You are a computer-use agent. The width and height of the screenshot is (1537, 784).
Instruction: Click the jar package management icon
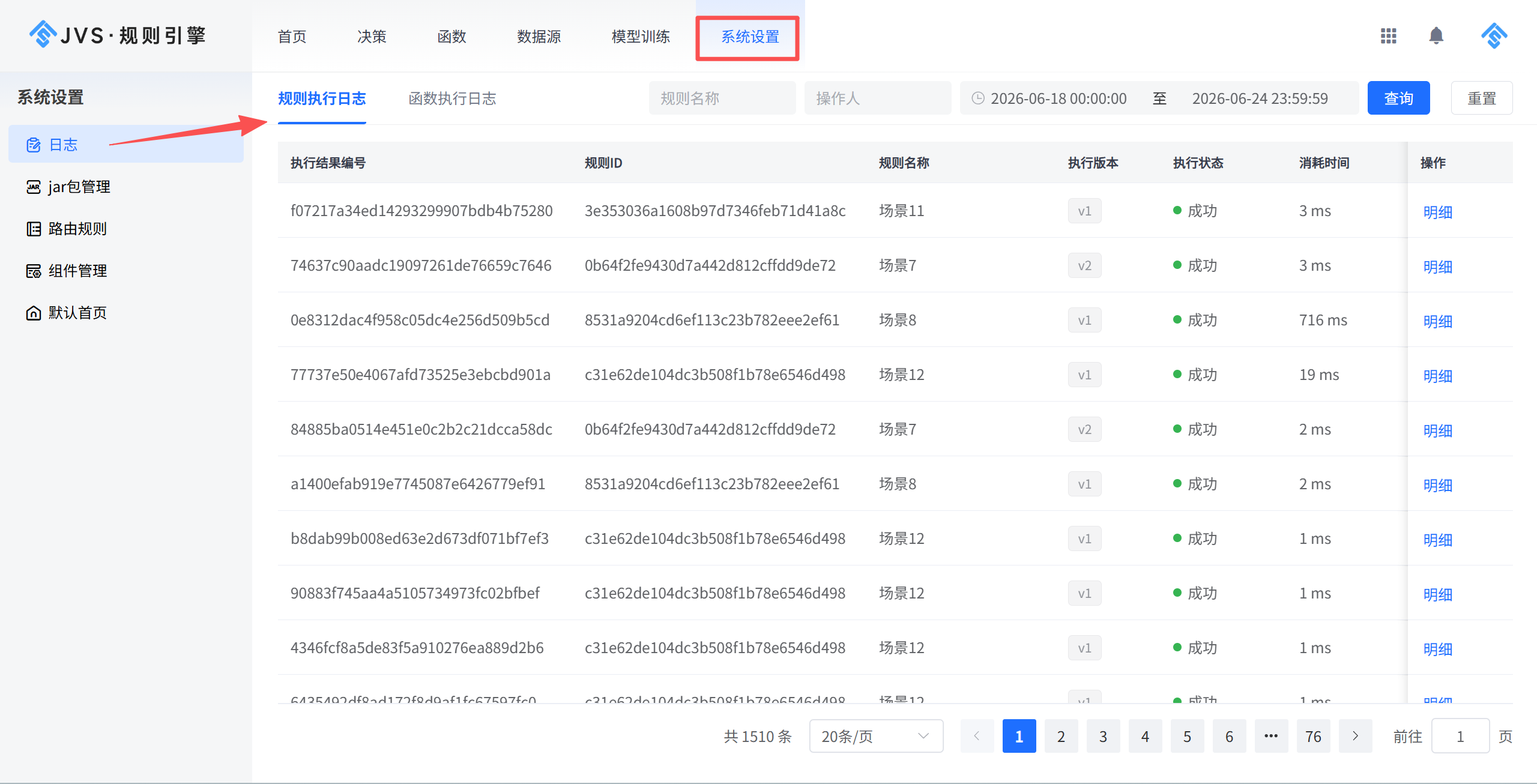pyautogui.click(x=34, y=187)
